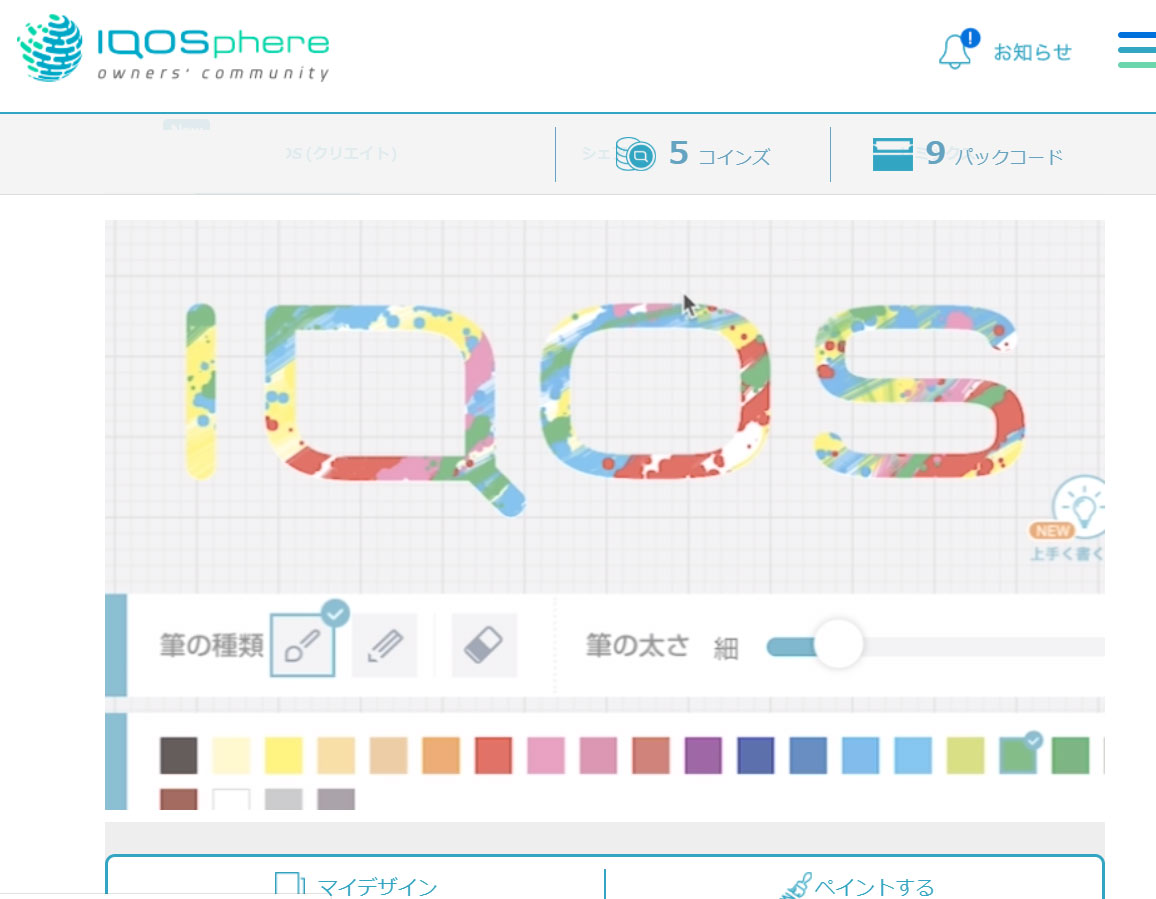Pick the red color swatch

point(493,755)
